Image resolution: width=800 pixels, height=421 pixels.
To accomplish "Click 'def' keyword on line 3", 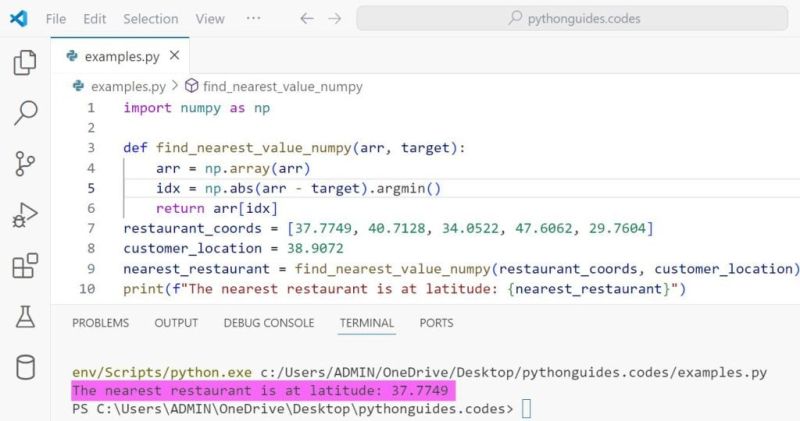I will 135,148.
